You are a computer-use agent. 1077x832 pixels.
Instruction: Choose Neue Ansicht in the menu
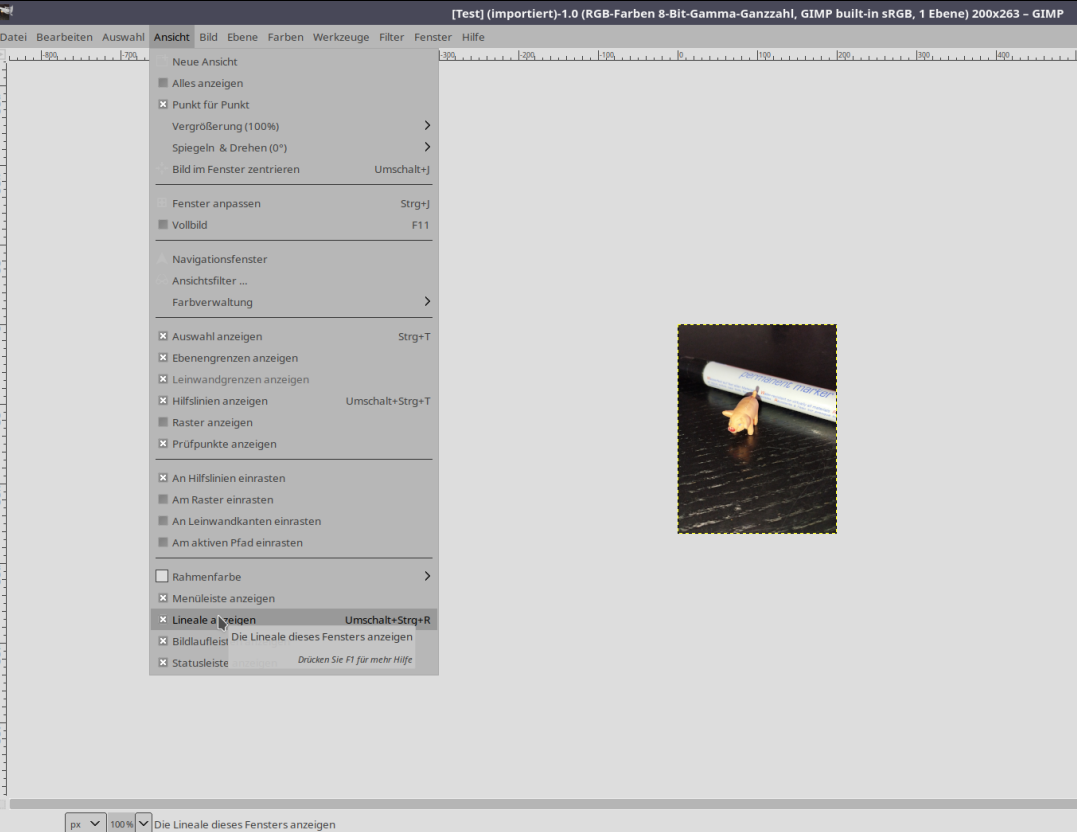click(204, 62)
